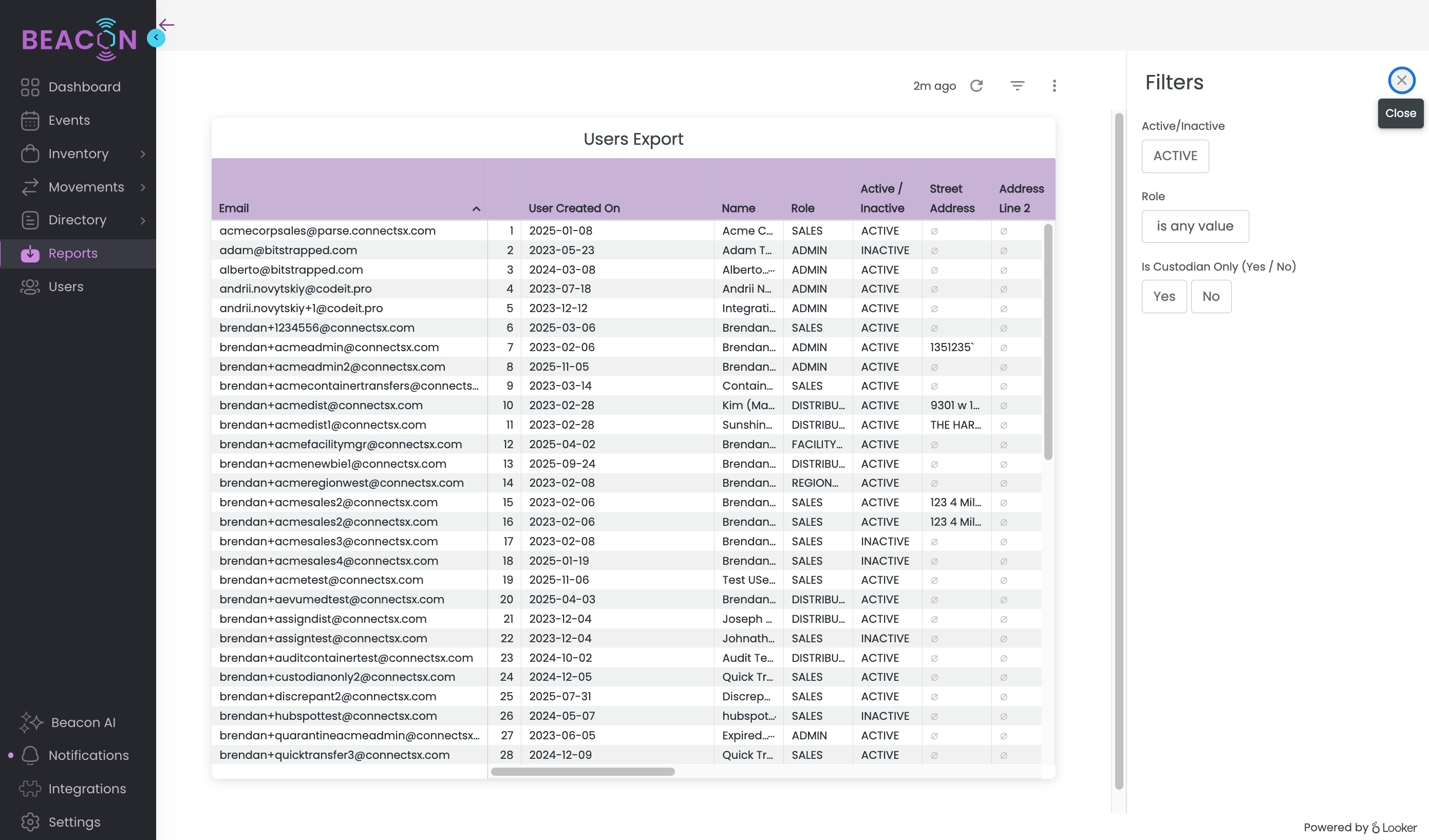Open Beacon AI from the sidebar
The image size is (1429, 840).
83,722
